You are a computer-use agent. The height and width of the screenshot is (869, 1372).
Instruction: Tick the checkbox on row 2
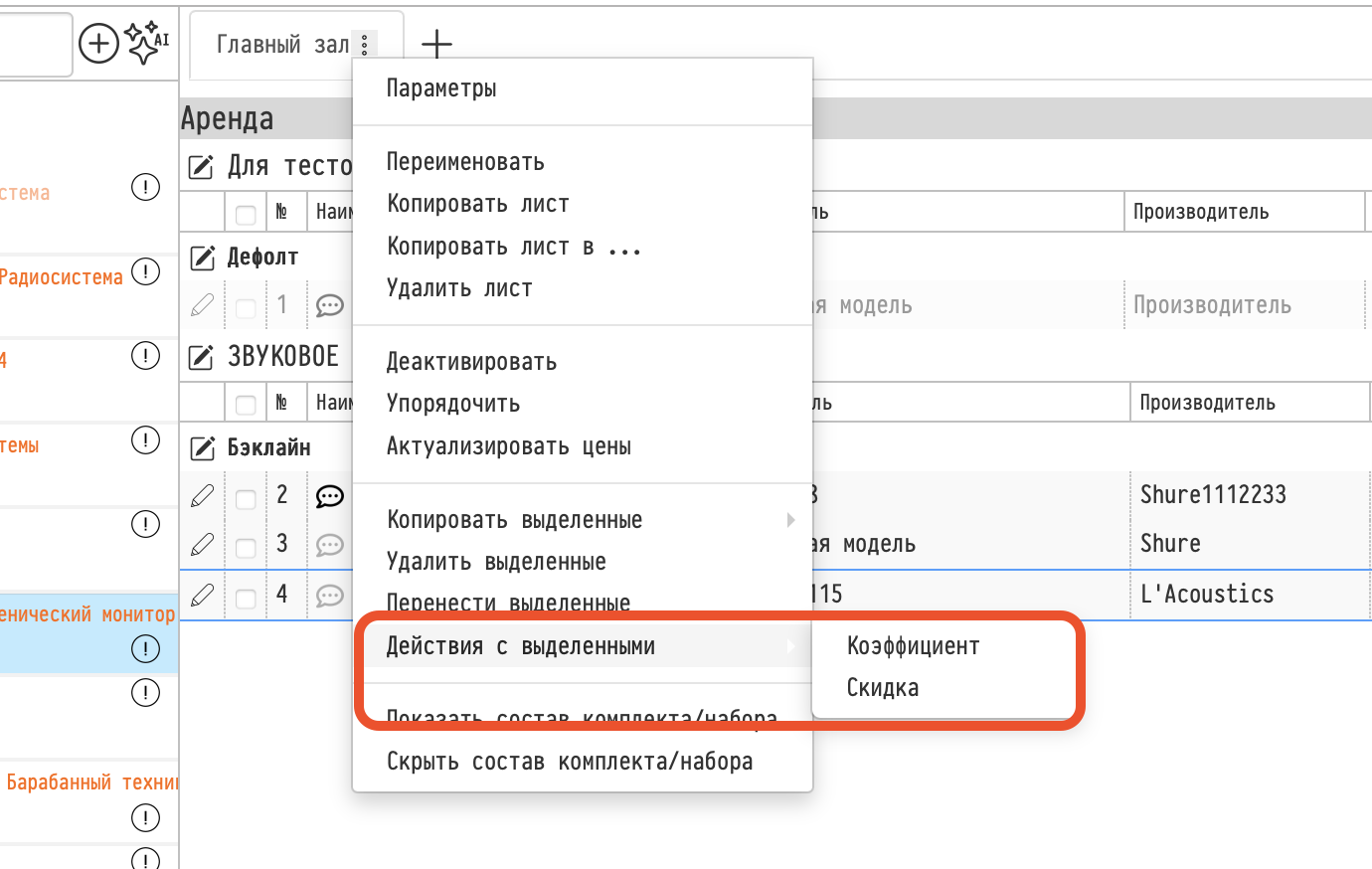[246, 499]
